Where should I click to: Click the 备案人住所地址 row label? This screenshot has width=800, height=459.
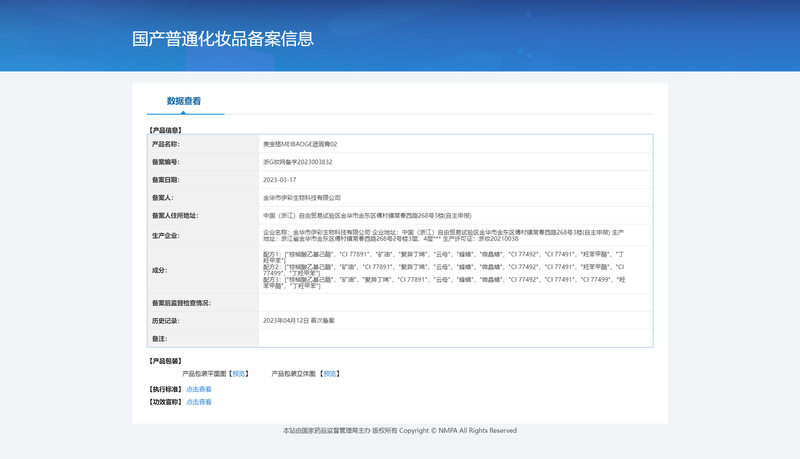point(175,216)
